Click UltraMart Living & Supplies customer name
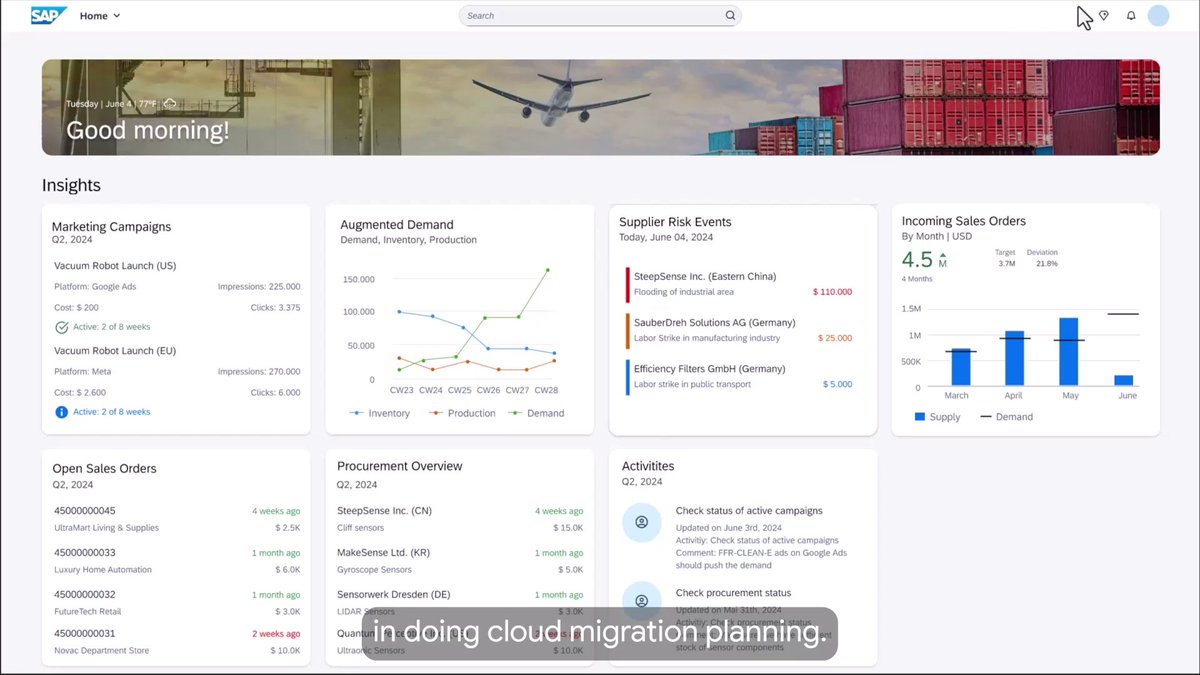Image resolution: width=1200 pixels, height=675 pixels. coord(106,528)
